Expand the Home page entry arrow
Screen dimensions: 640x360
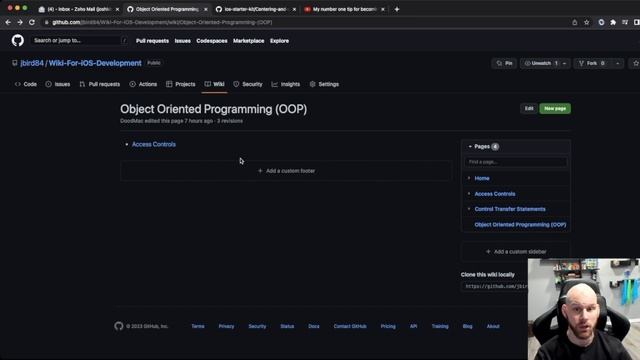pyautogui.click(x=469, y=178)
